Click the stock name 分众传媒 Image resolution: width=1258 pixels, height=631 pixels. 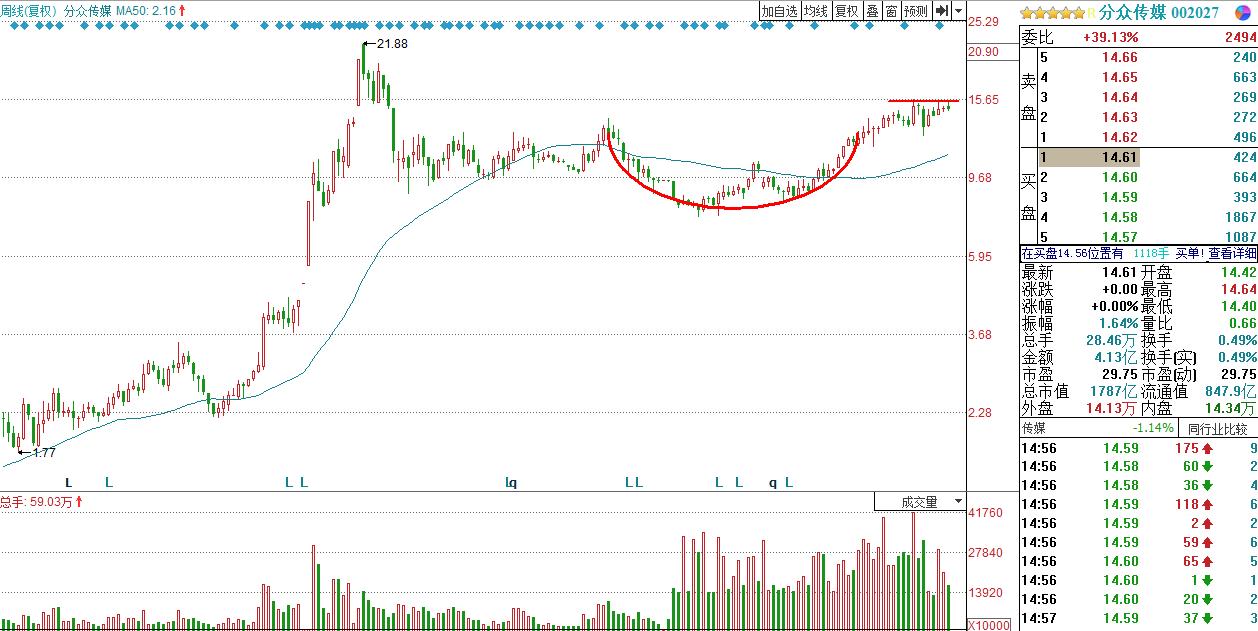pos(1132,12)
